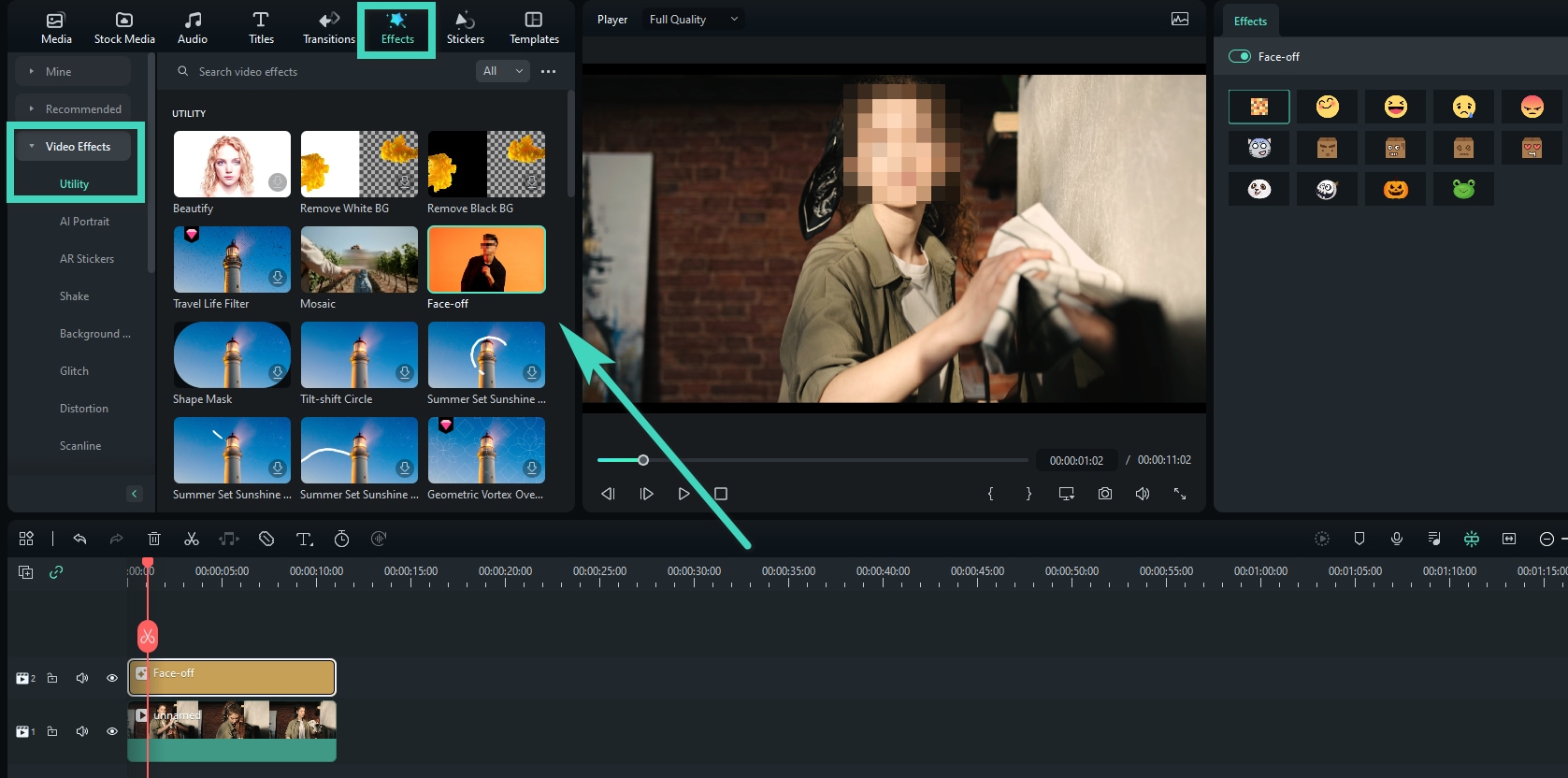The image size is (1568, 778).
Task: Switch to the Transitions tab
Action: [x=329, y=27]
